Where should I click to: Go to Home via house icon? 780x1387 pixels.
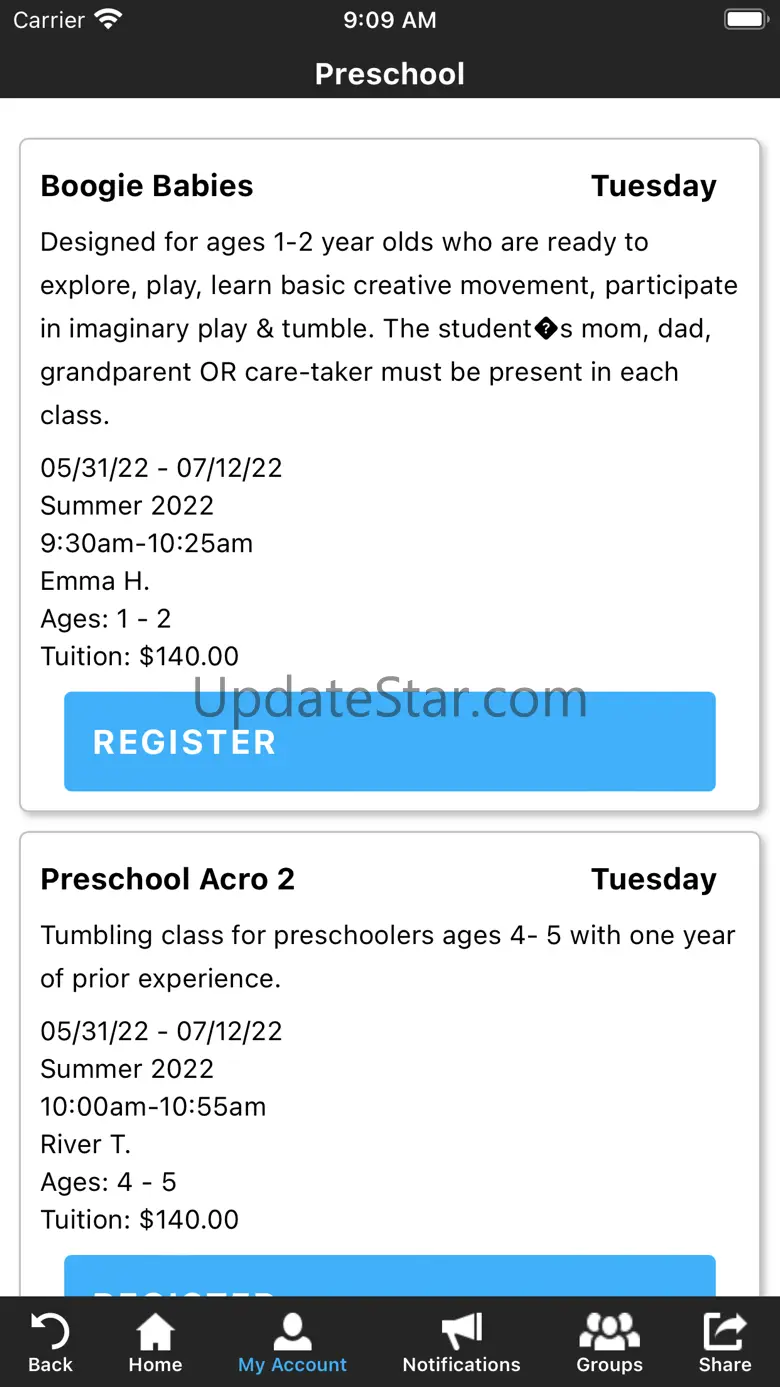pyautogui.click(x=155, y=1331)
